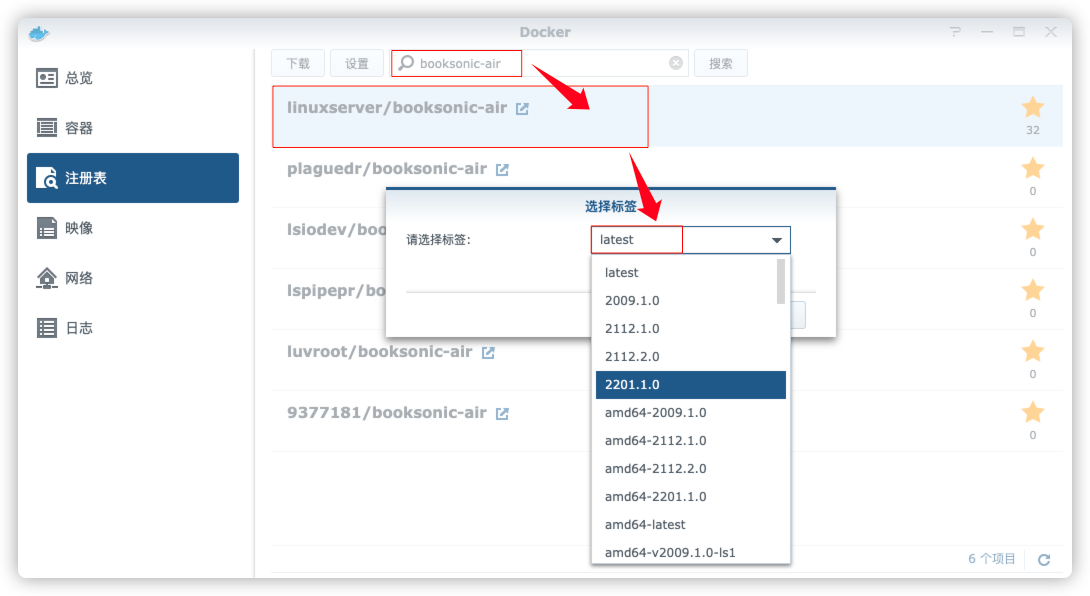Open the 映像 images section
This screenshot has width=1090, height=596.
(x=133, y=228)
